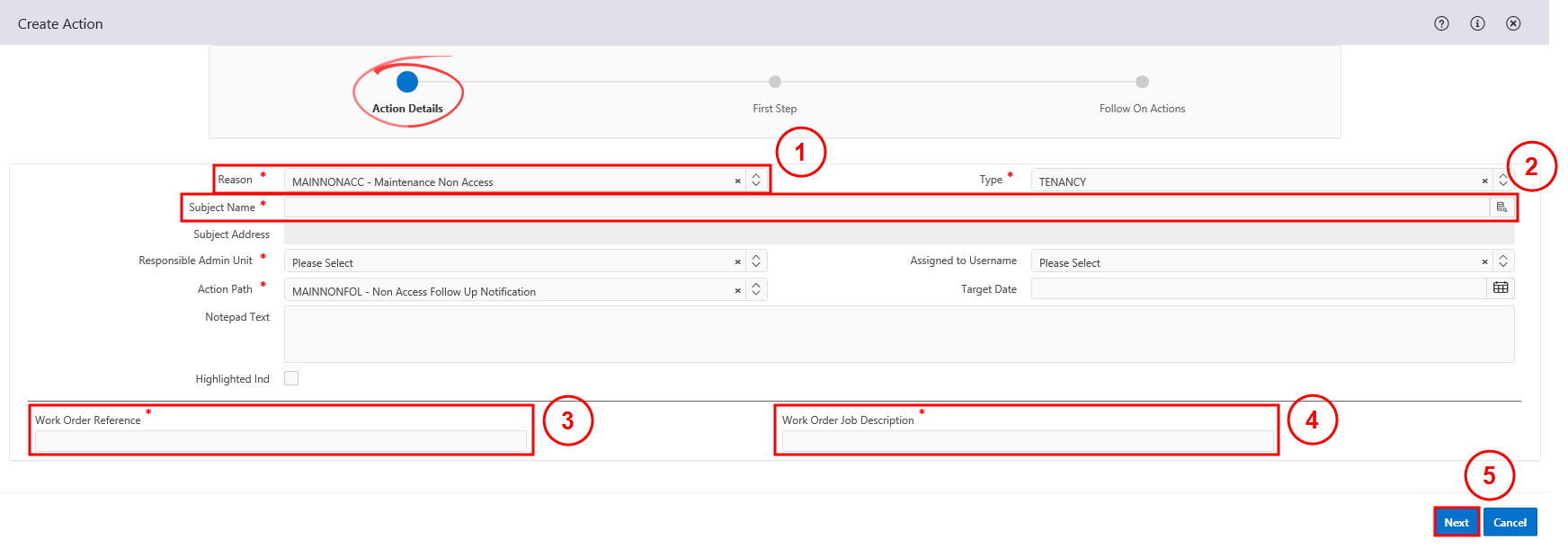Screen dimensions: 1568x548
Task: Click the Cancel button
Action: 1510,522
